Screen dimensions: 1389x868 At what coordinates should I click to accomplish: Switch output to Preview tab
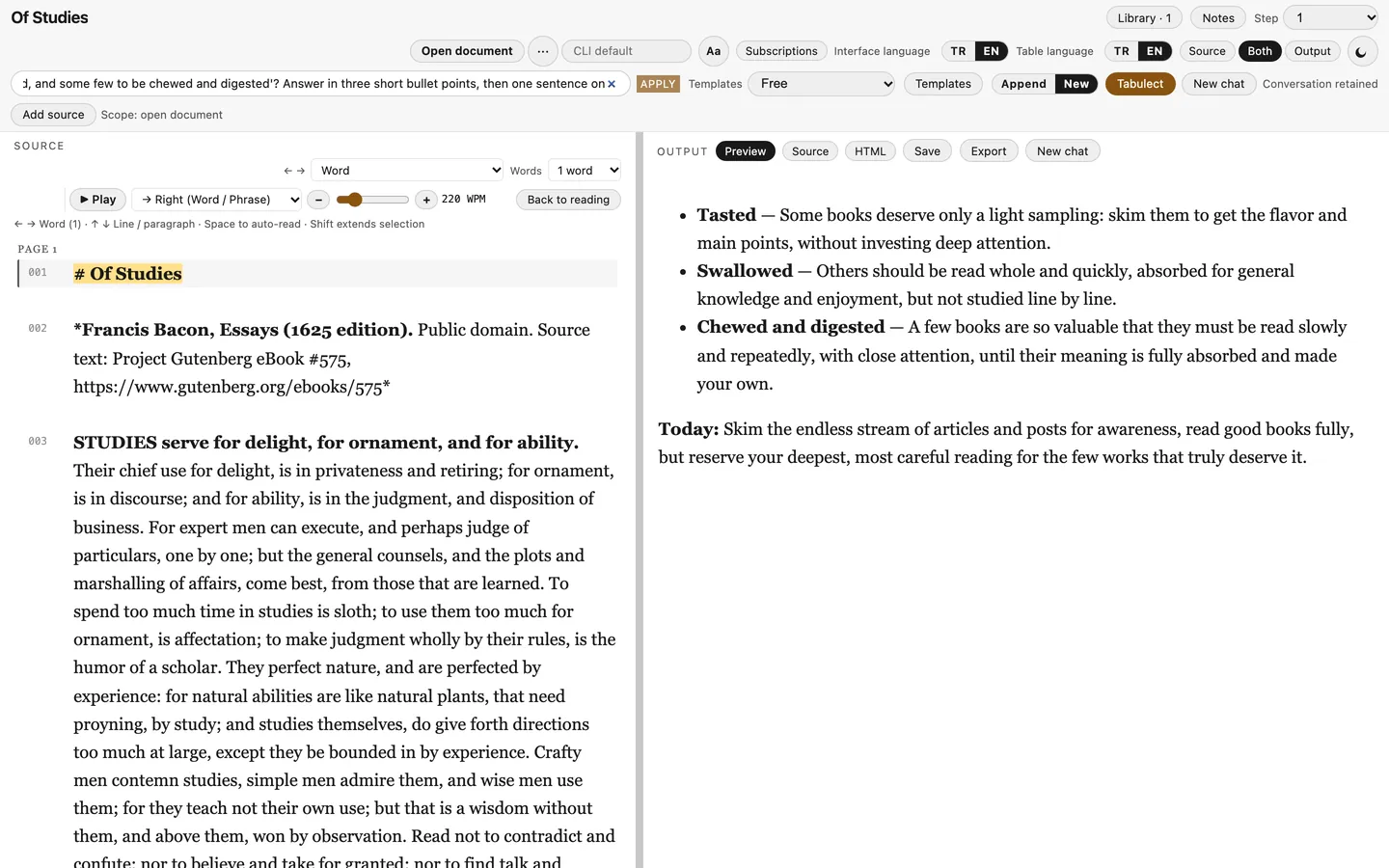tap(746, 151)
